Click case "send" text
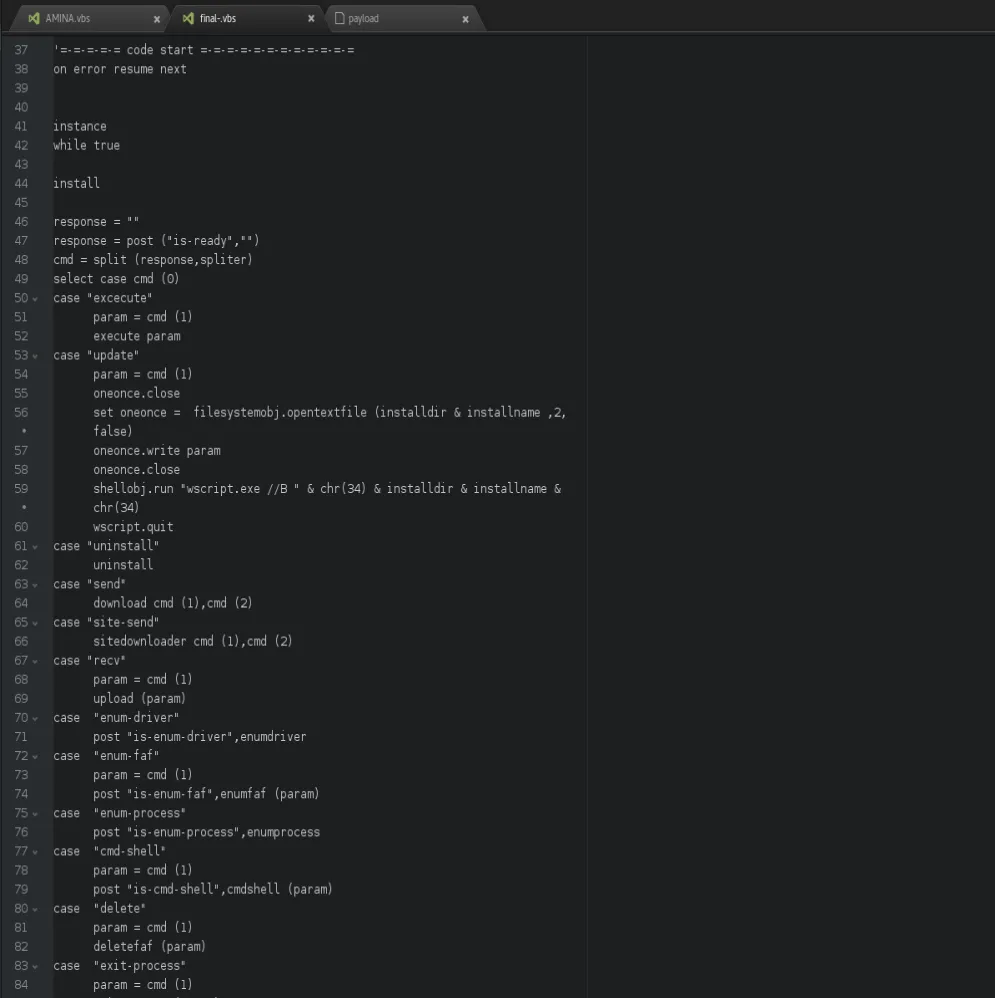 pos(89,584)
